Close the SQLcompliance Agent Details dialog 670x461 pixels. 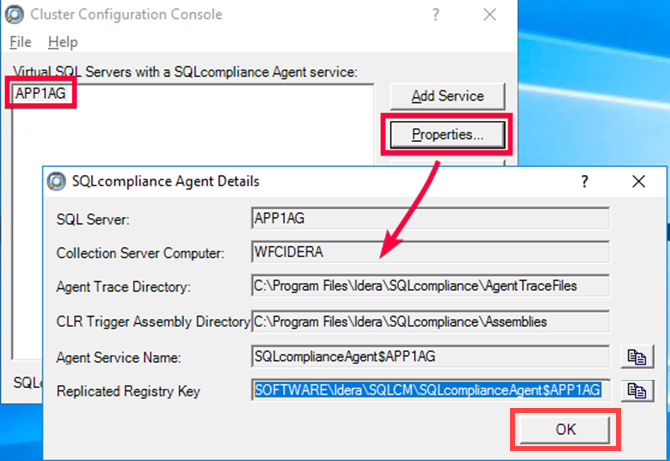click(x=639, y=181)
